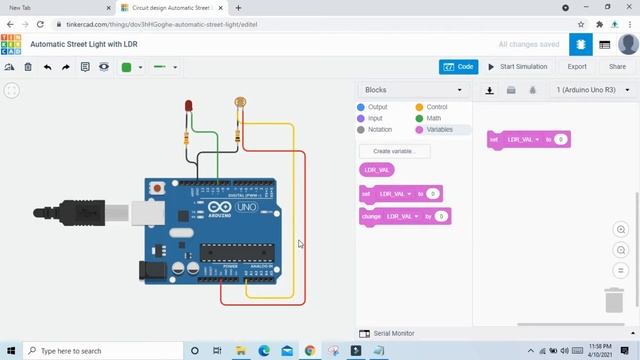
Task: Toggle notes visibility eye icon
Action: (x=104, y=67)
